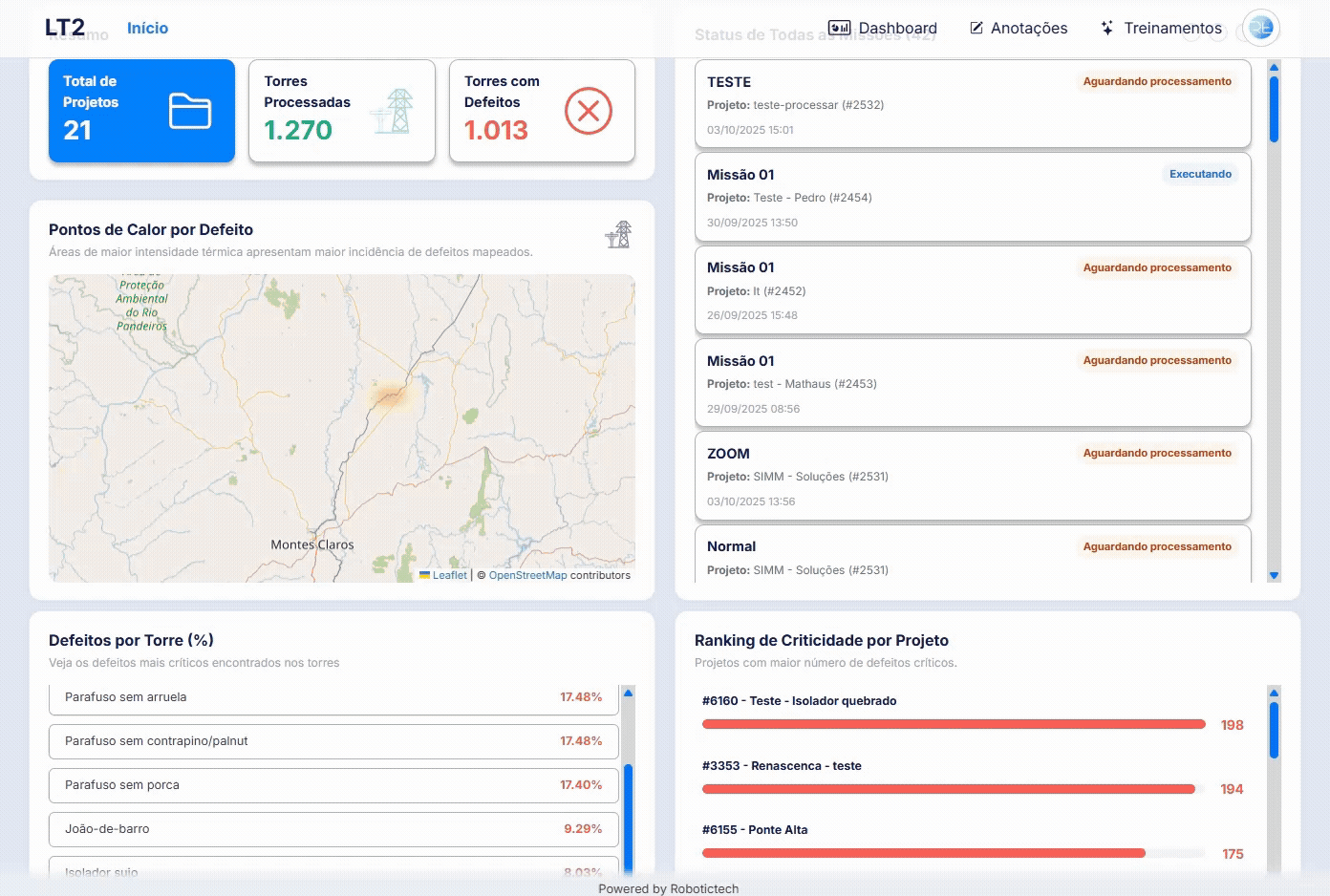1330x896 pixels.
Task: Click date 03/10/2025 15:01 on TESTE
Action: (750, 130)
